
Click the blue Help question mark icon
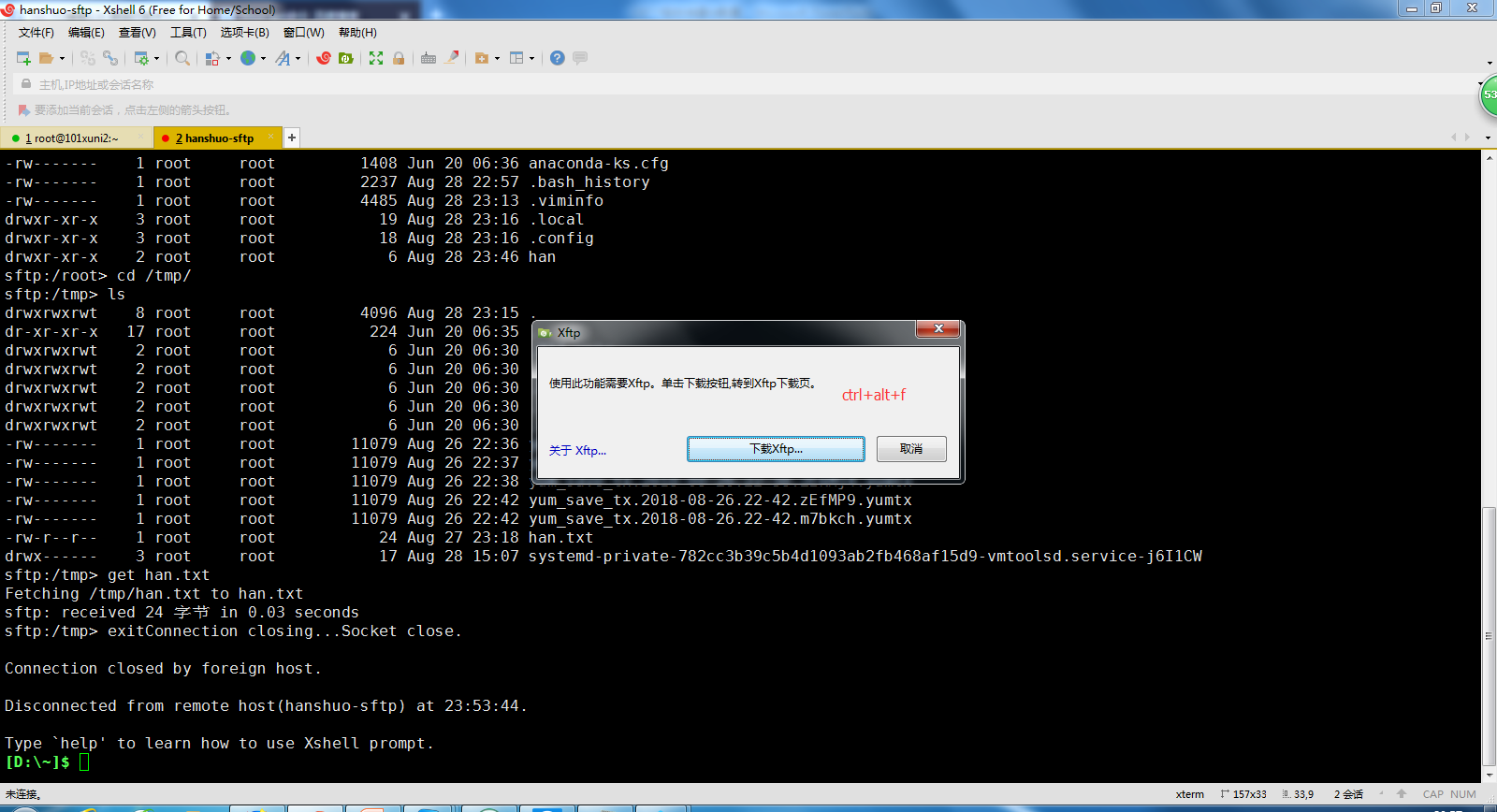click(x=558, y=58)
